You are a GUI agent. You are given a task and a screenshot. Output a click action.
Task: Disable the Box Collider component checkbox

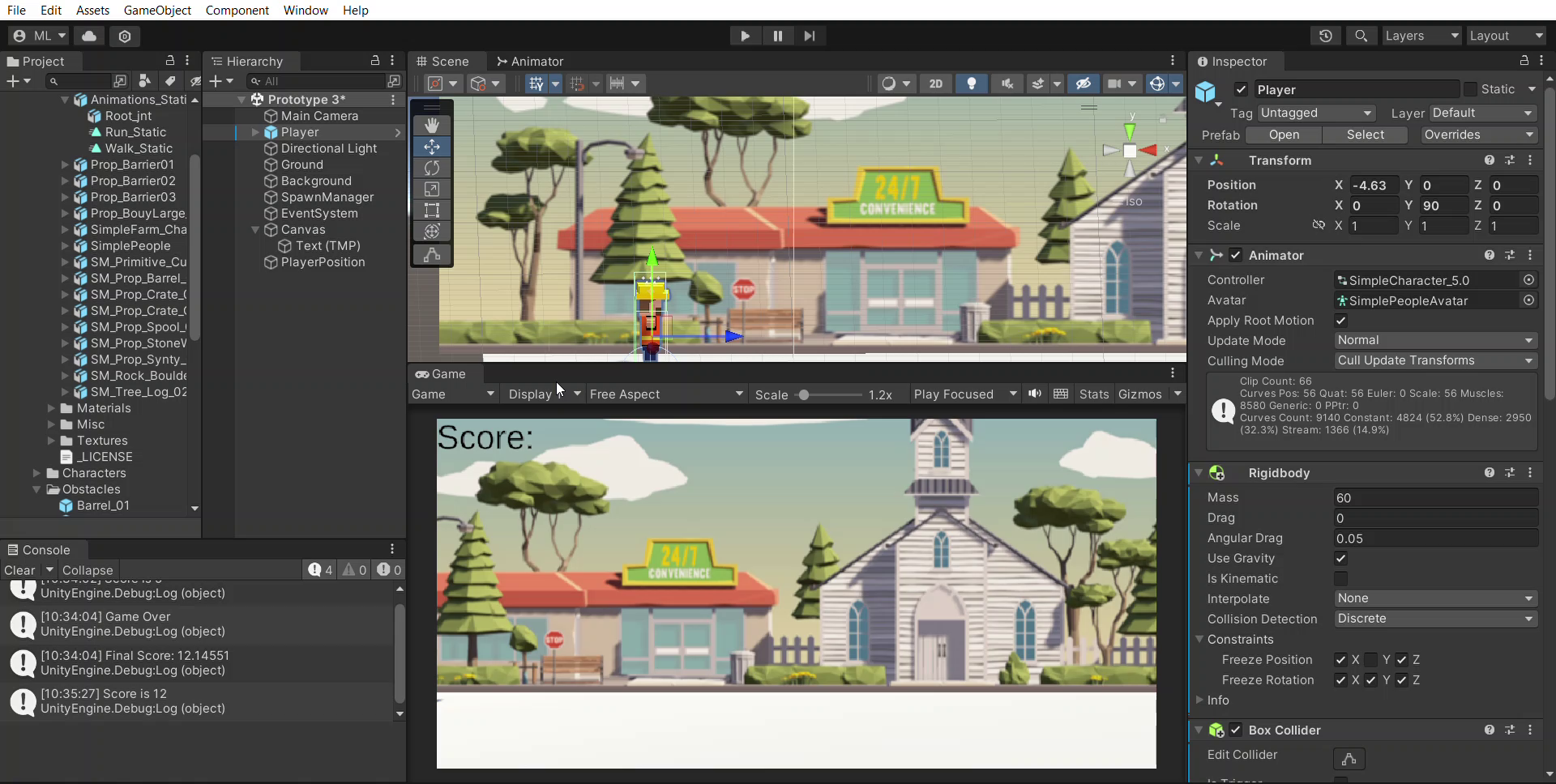[x=1236, y=730]
